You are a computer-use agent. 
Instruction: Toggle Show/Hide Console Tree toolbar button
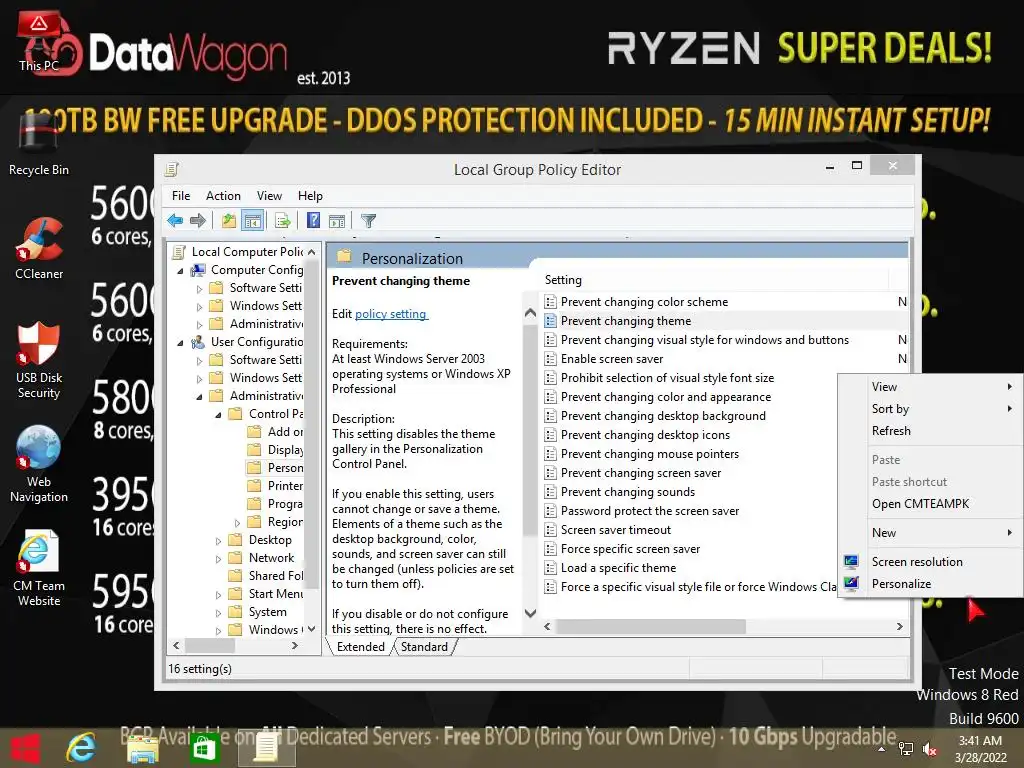(252, 221)
